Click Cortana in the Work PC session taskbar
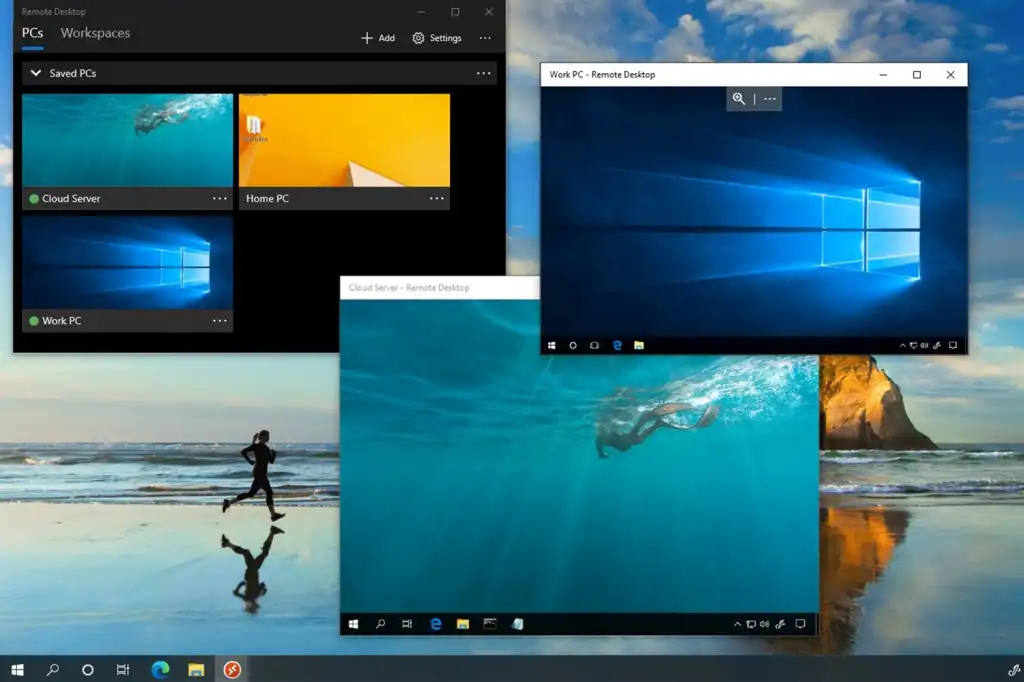The image size is (1024, 682). pos(573,345)
